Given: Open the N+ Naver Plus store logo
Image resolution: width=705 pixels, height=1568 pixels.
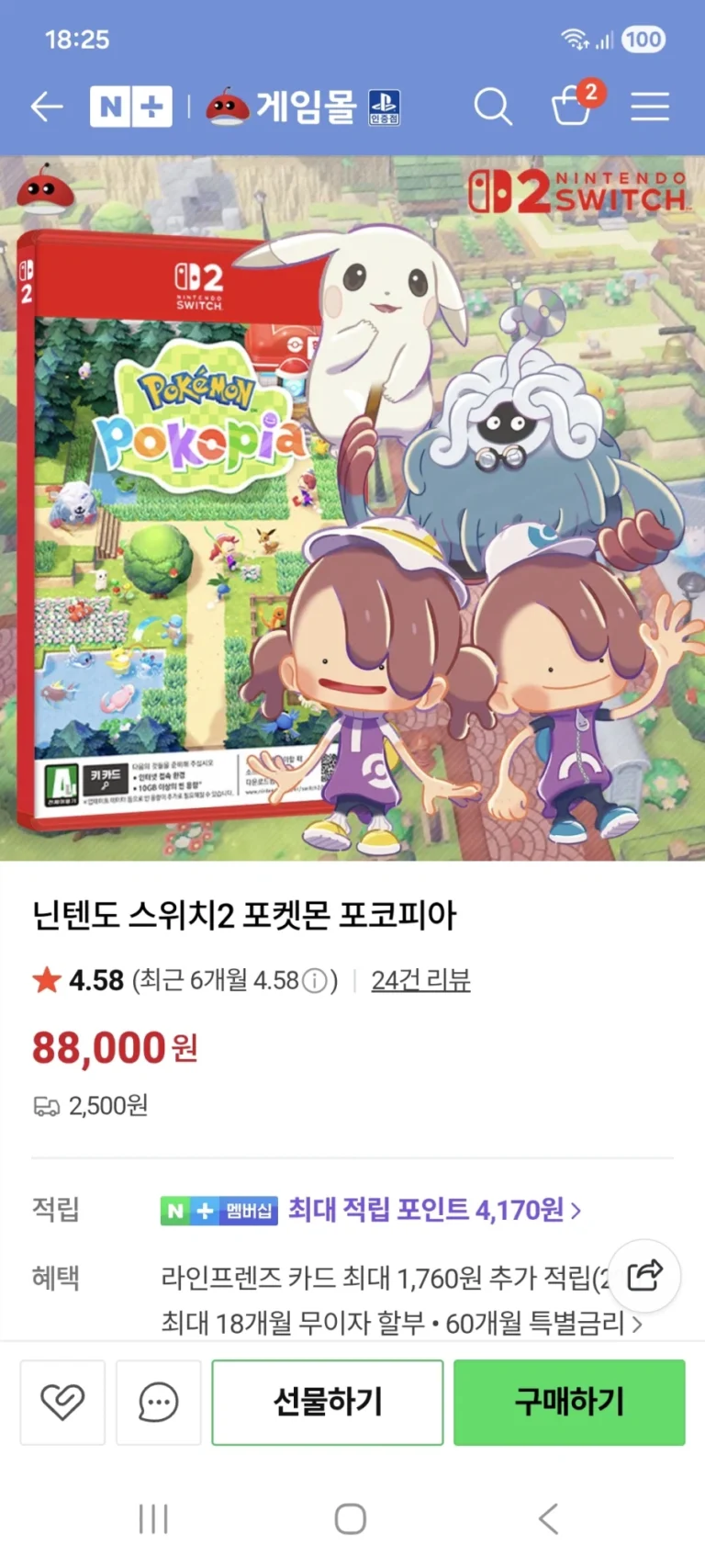Looking at the screenshot, I should pos(130,107).
